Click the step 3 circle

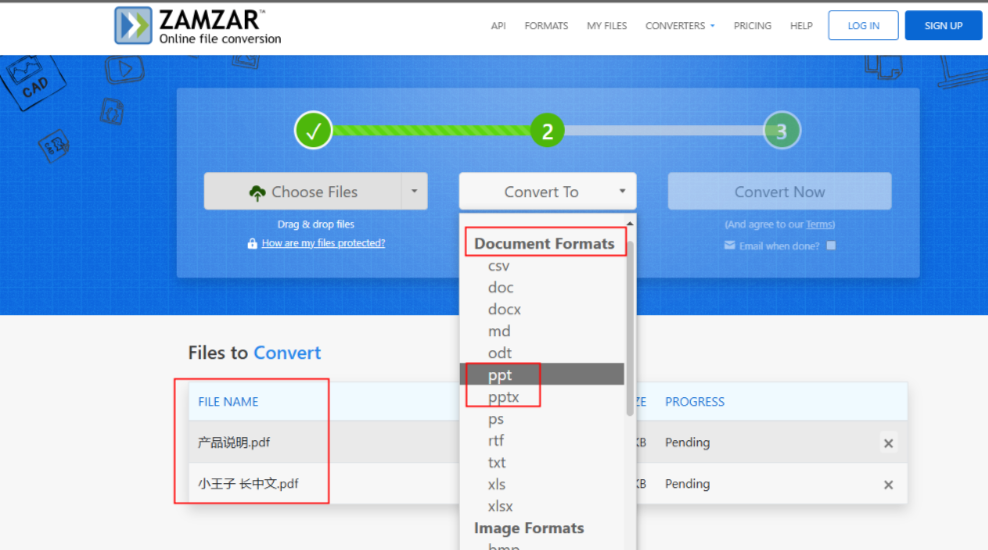click(782, 130)
